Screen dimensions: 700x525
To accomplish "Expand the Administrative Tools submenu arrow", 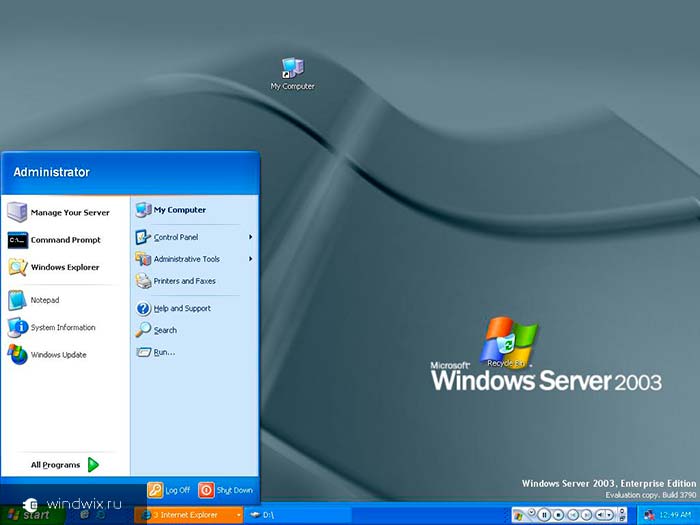I will point(250,259).
